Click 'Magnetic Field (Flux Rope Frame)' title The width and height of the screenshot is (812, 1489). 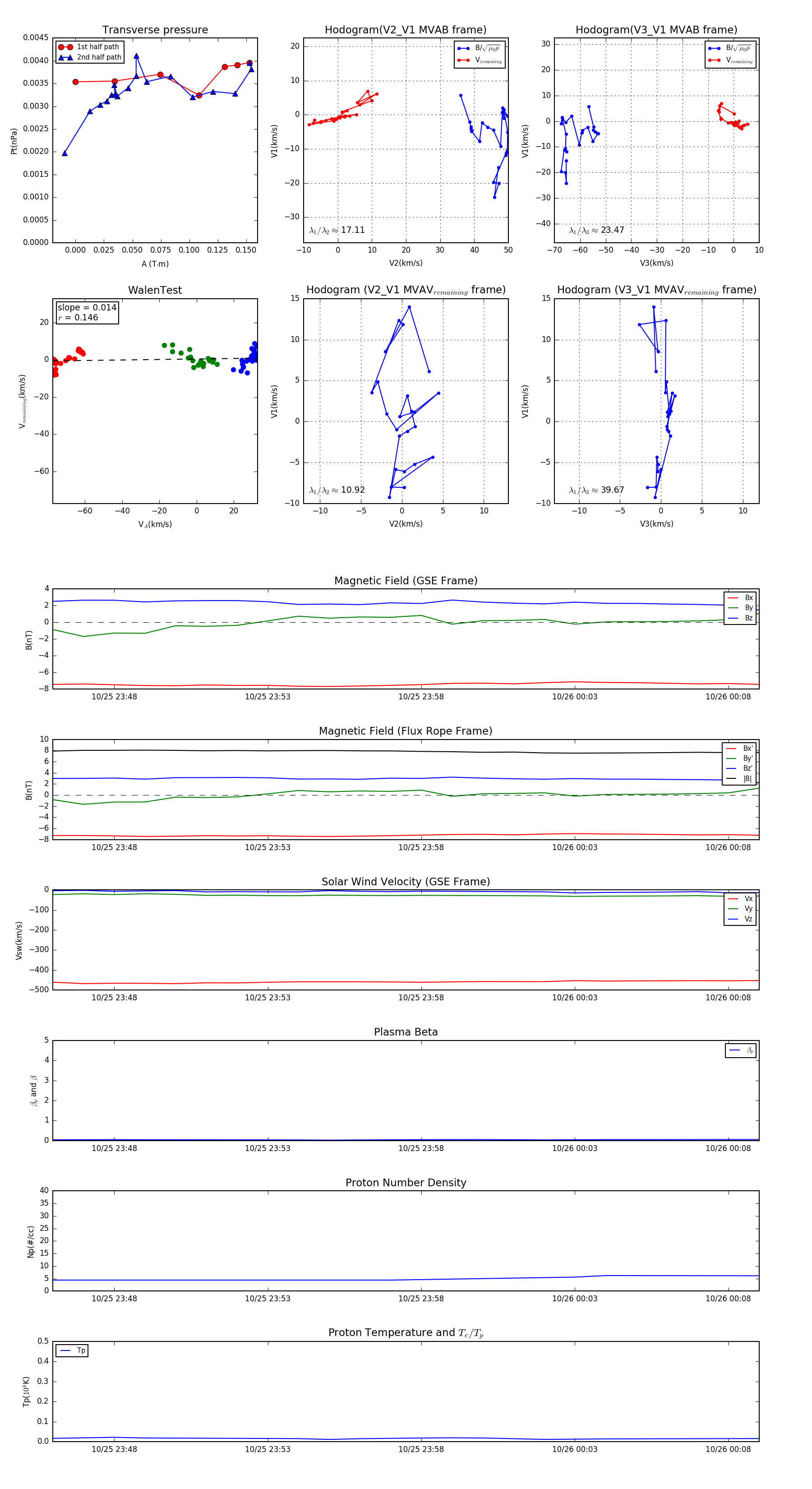pos(406,731)
